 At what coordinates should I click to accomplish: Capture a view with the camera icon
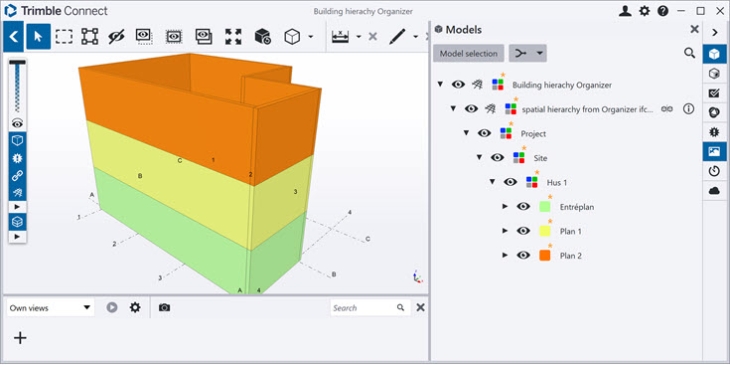pyautogui.click(x=164, y=308)
